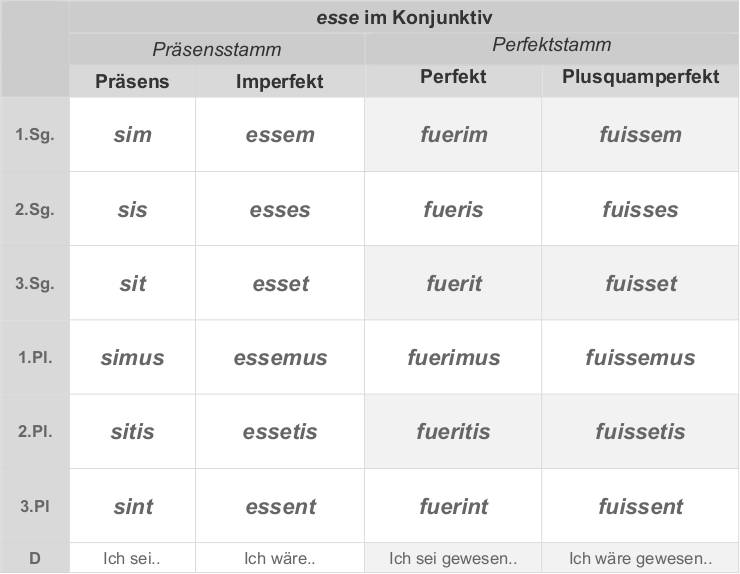This screenshot has height=574, width=740.
Task: Click the word "fueritis"
Action: (x=453, y=432)
